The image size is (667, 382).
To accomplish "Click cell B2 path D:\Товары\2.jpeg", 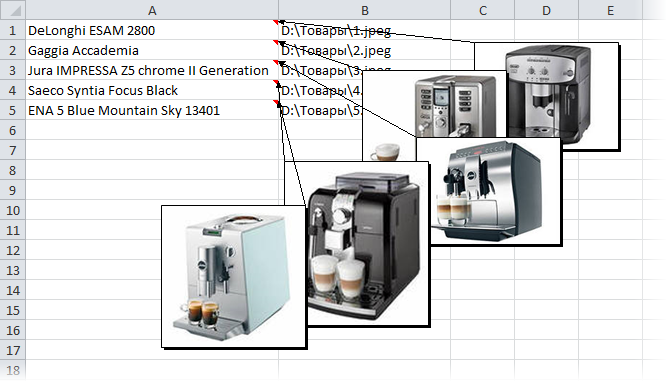I will tap(365, 50).
